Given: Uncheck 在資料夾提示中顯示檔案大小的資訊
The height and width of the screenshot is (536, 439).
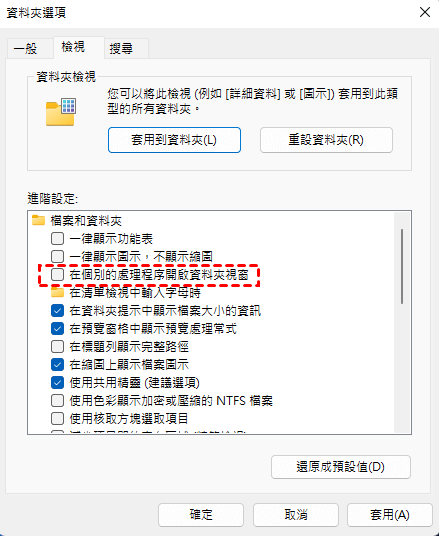Looking at the screenshot, I should pos(57,311).
